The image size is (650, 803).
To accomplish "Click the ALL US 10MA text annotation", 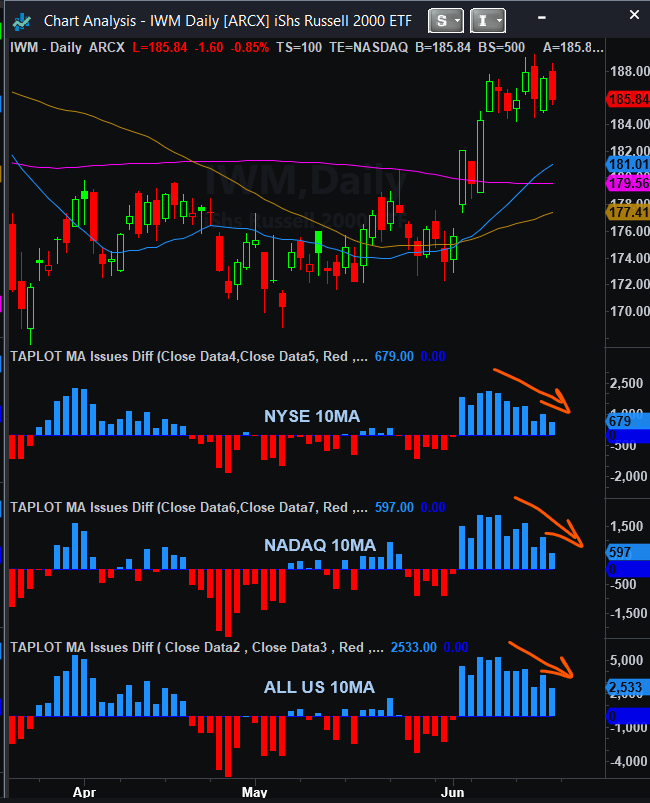I will tap(319, 687).
